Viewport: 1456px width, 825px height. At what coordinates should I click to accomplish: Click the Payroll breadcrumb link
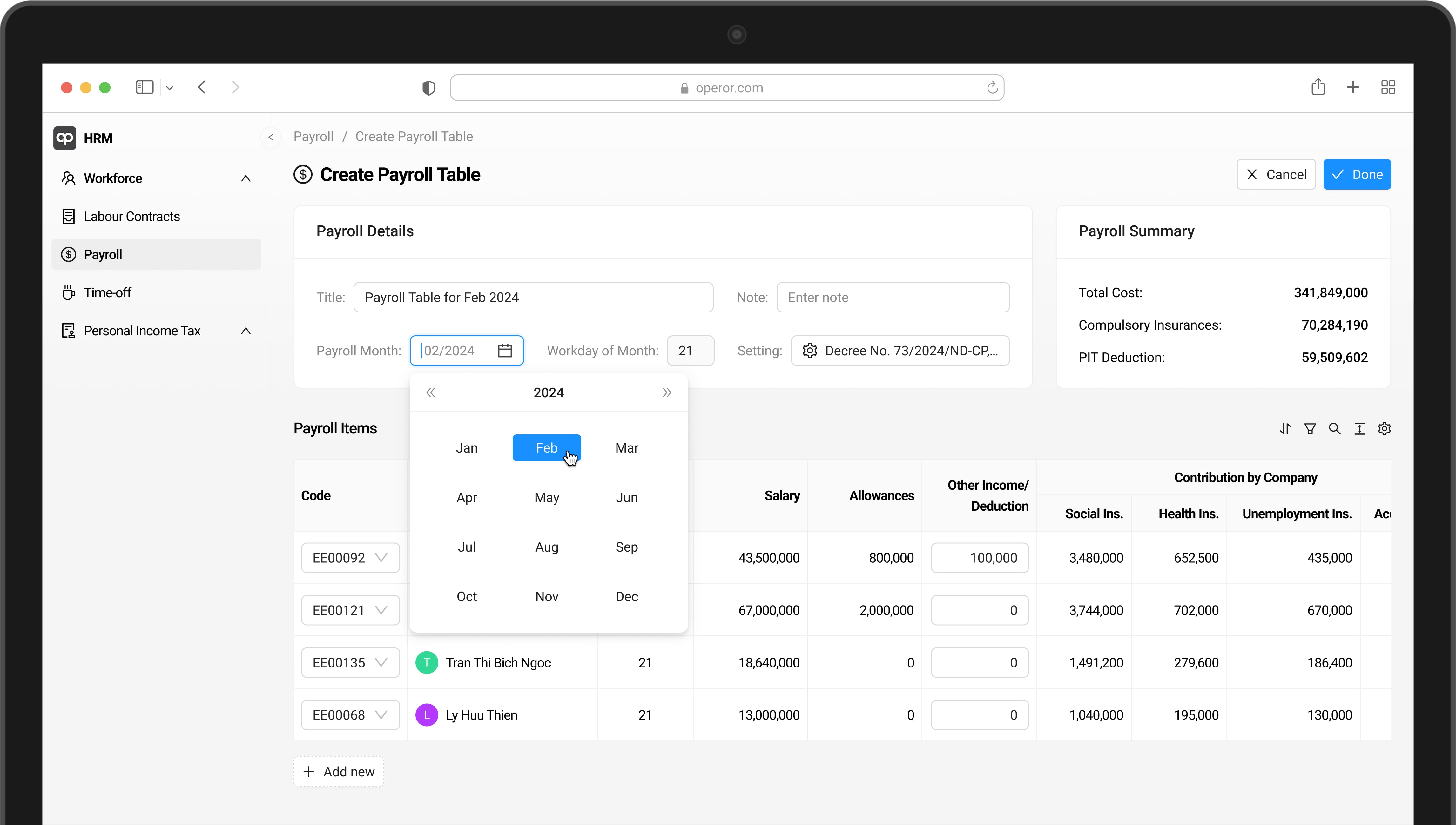coord(313,137)
